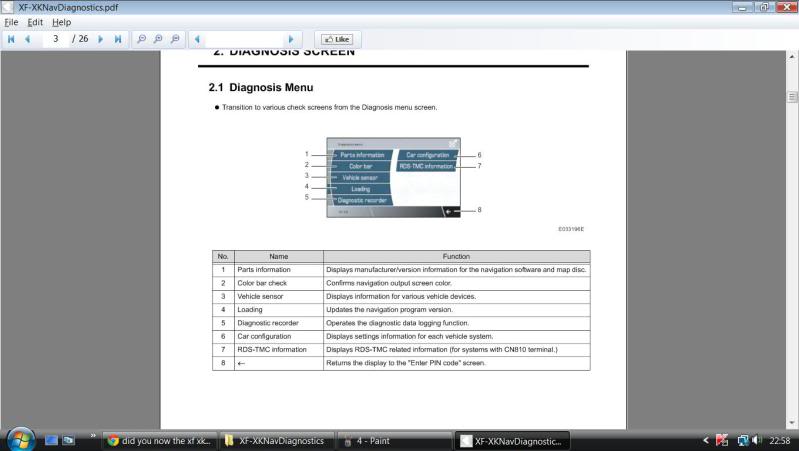This screenshot has height=451, width=799.
Task: Click the 'Function' column header
Action: tap(456, 256)
